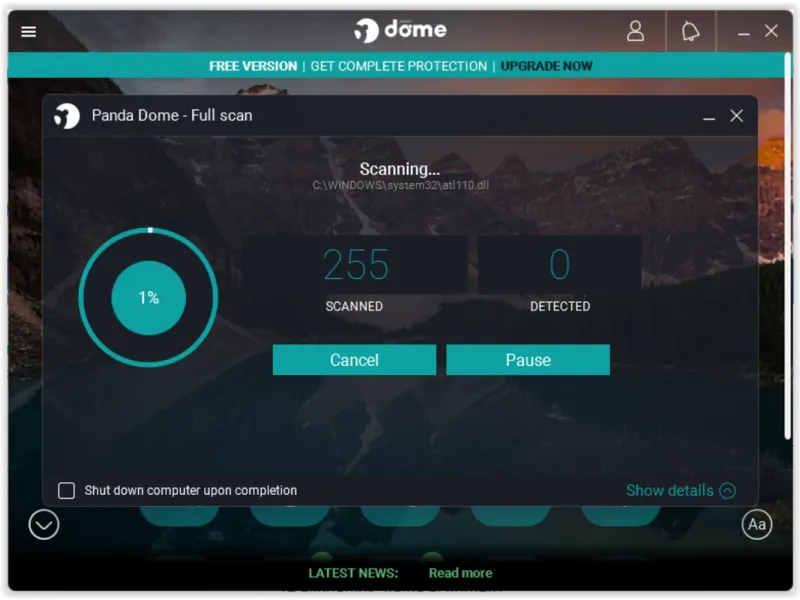Click the SCANNED label
The height and width of the screenshot is (600, 800).
354,306
